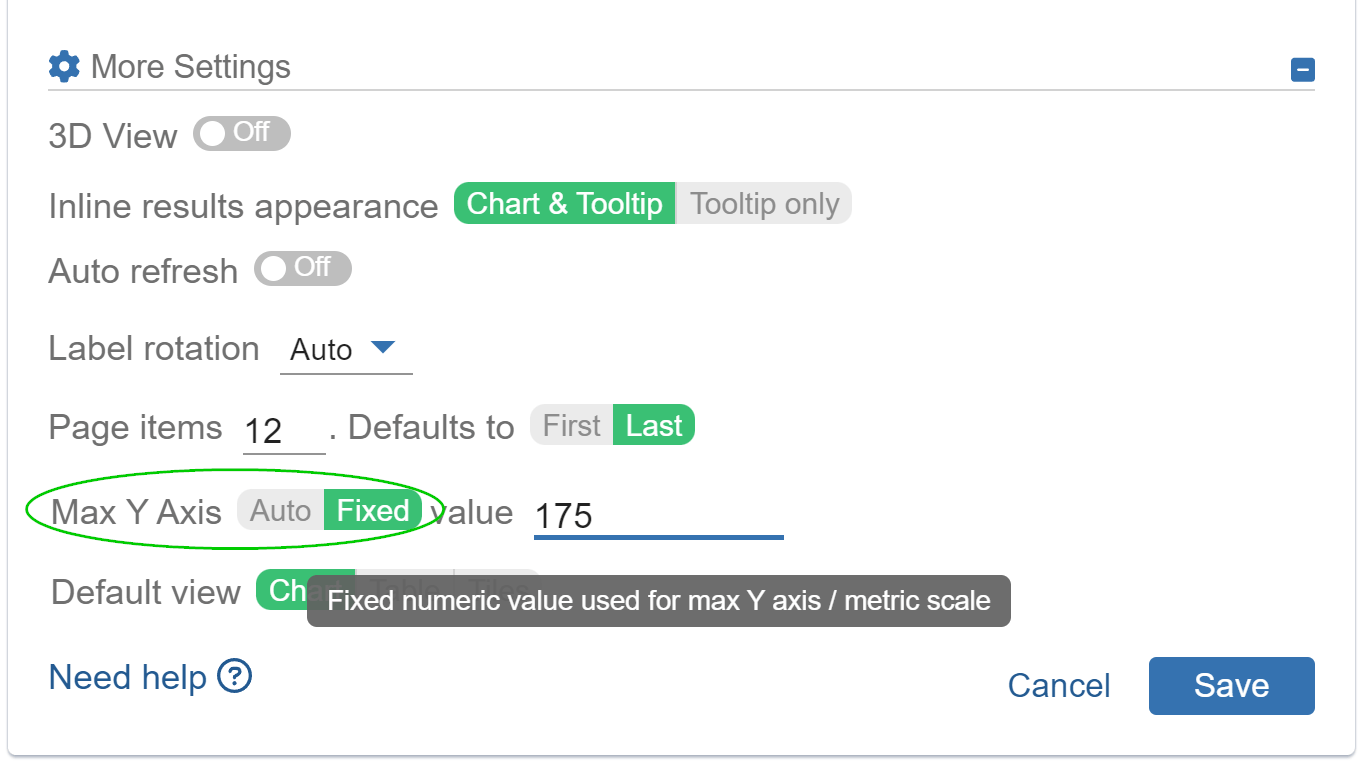Click the Max Y Axis value field
Image resolution: width=1363 pixels, height=763 pixels.
656,515
